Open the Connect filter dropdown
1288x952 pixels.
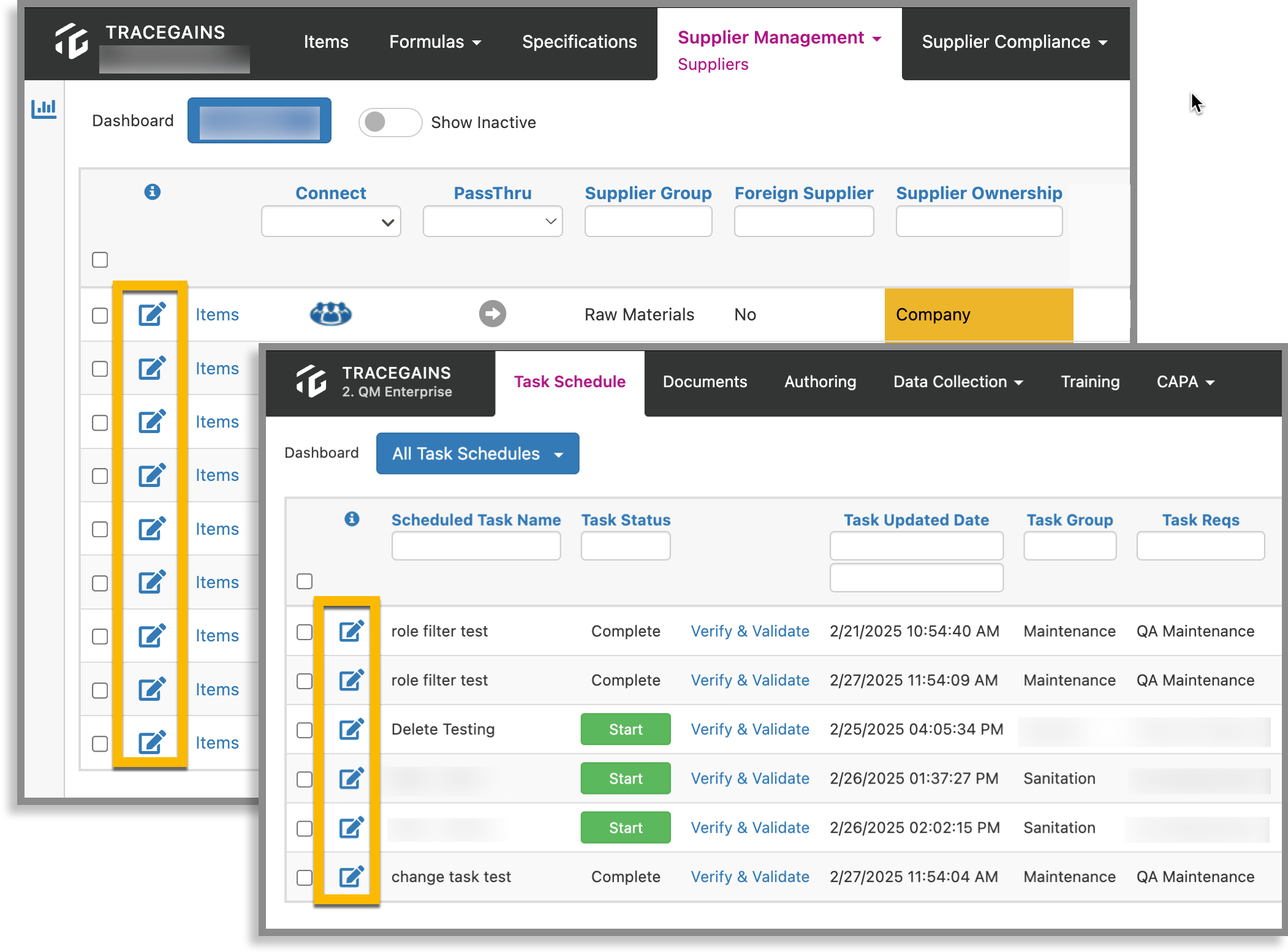point(331,221)
